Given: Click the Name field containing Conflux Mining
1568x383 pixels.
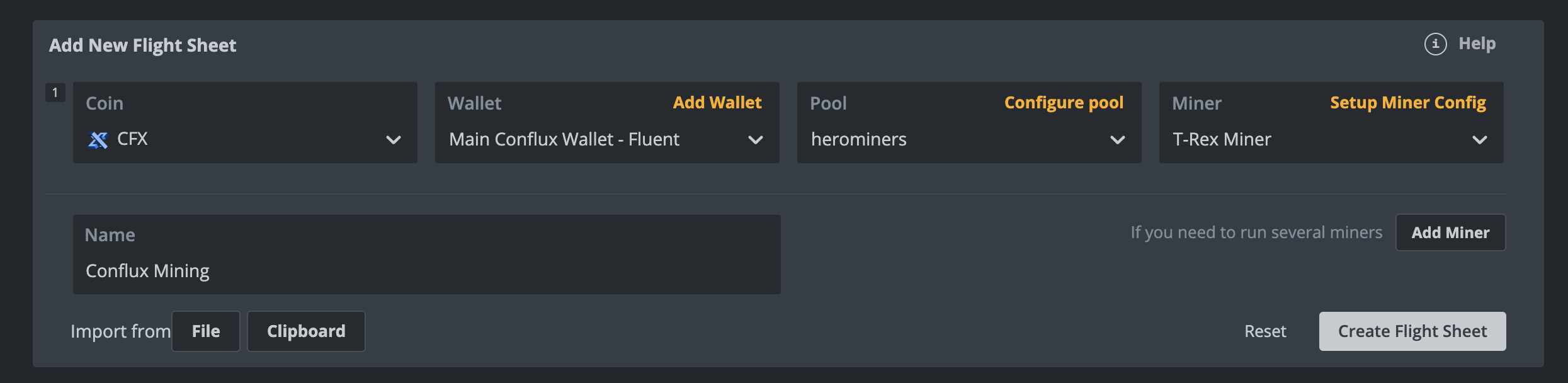Looking at the screenshot, I should (x=426, y=270).
